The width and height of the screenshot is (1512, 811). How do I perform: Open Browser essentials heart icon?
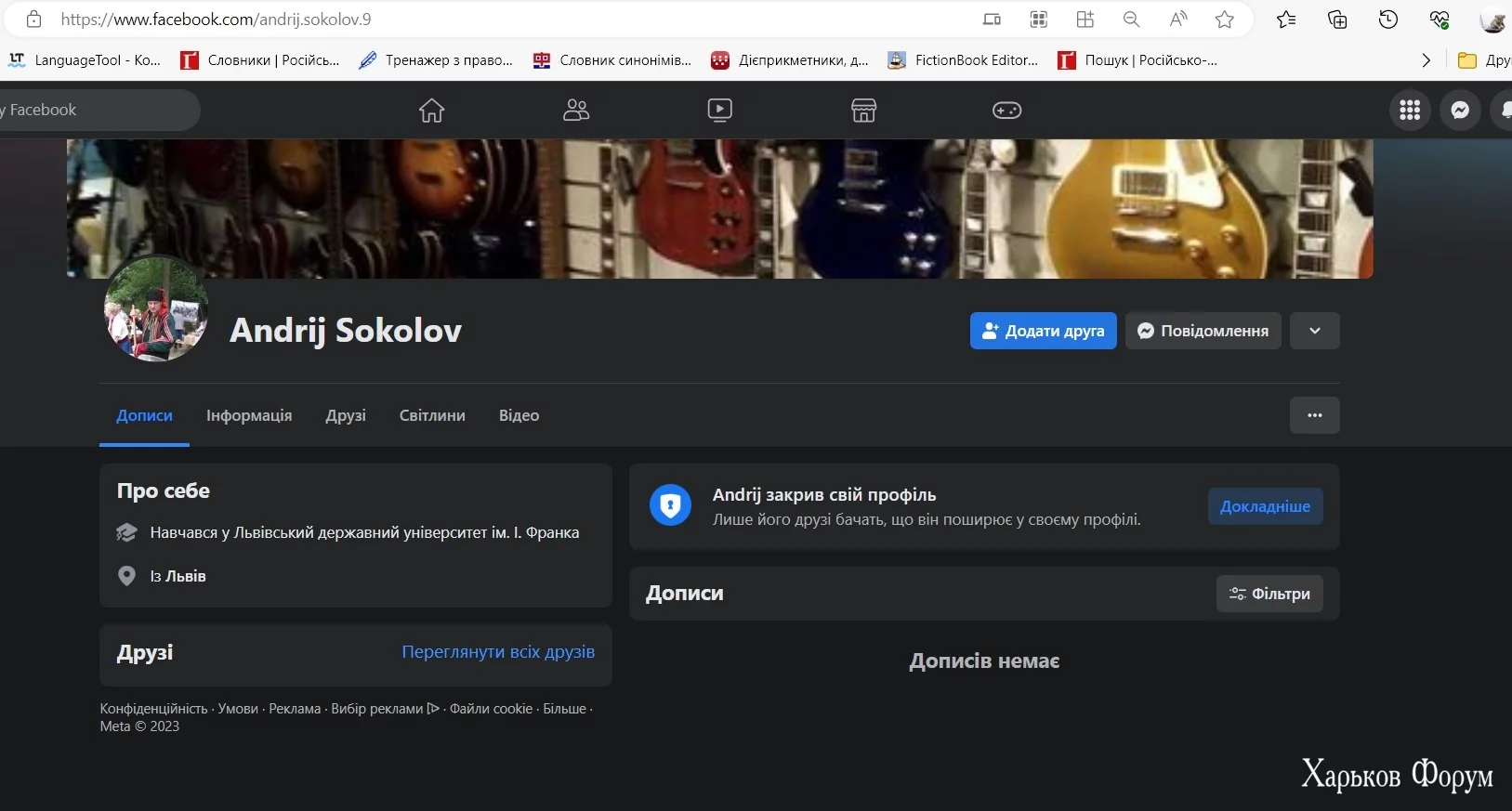pos(1440,20)
